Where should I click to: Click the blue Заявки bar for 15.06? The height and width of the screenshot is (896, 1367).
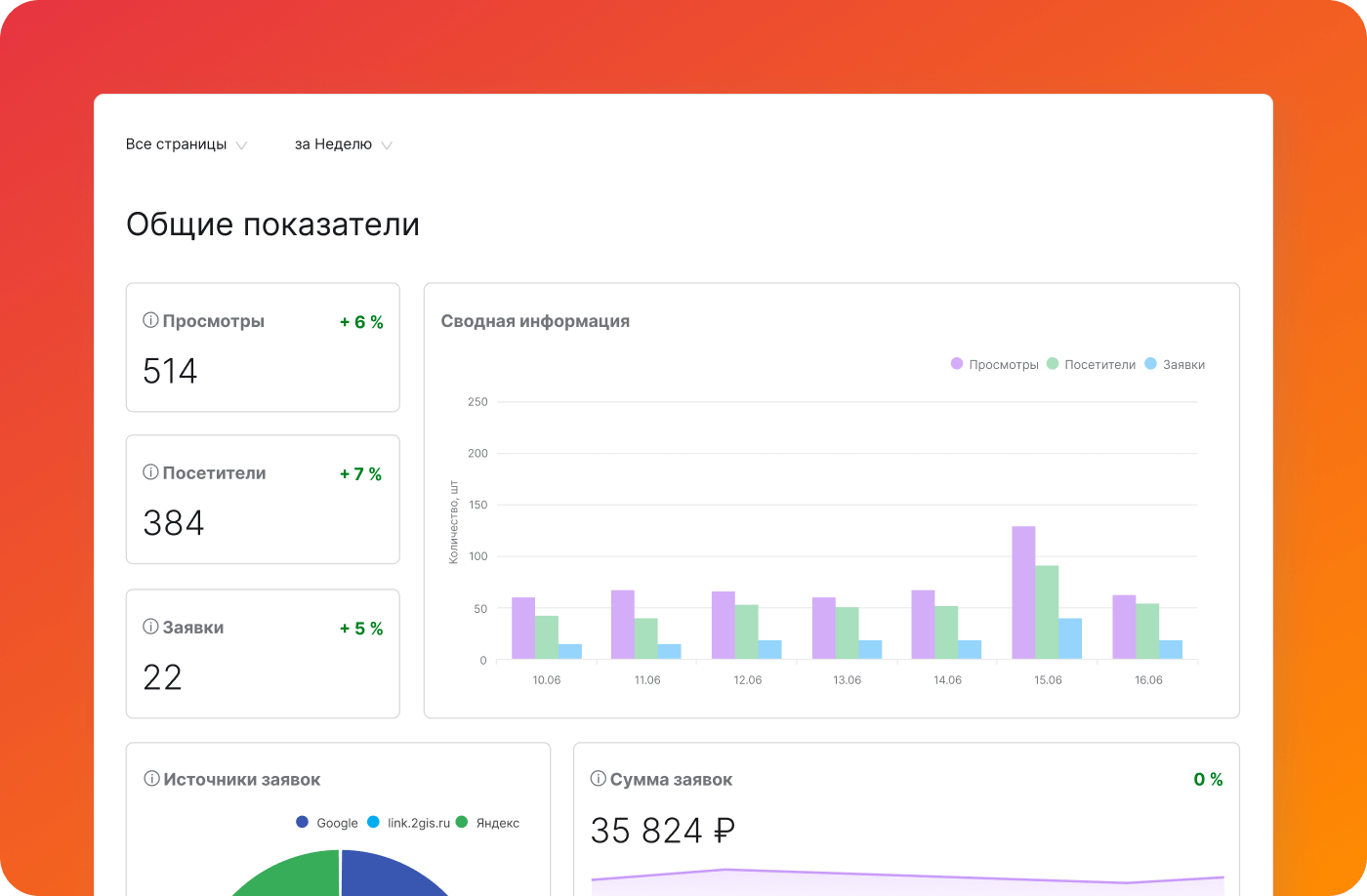coord(1070,638)
